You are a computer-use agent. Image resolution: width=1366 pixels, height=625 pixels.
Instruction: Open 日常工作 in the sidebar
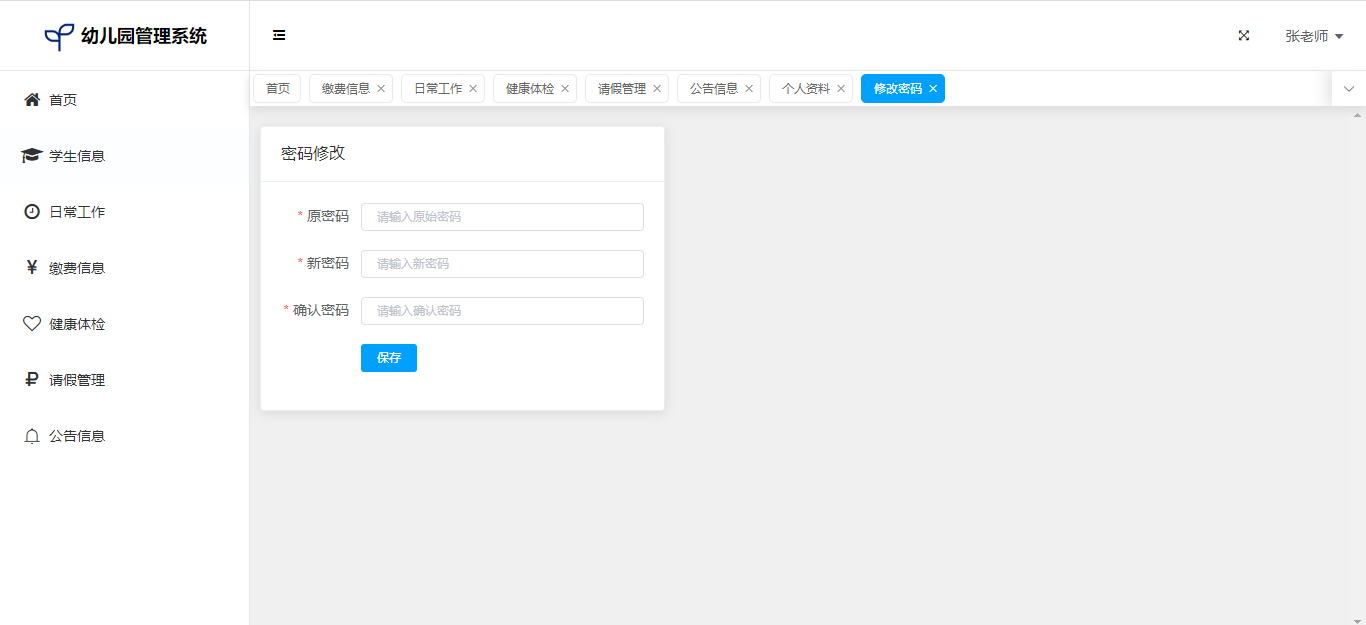pos(124,212)
